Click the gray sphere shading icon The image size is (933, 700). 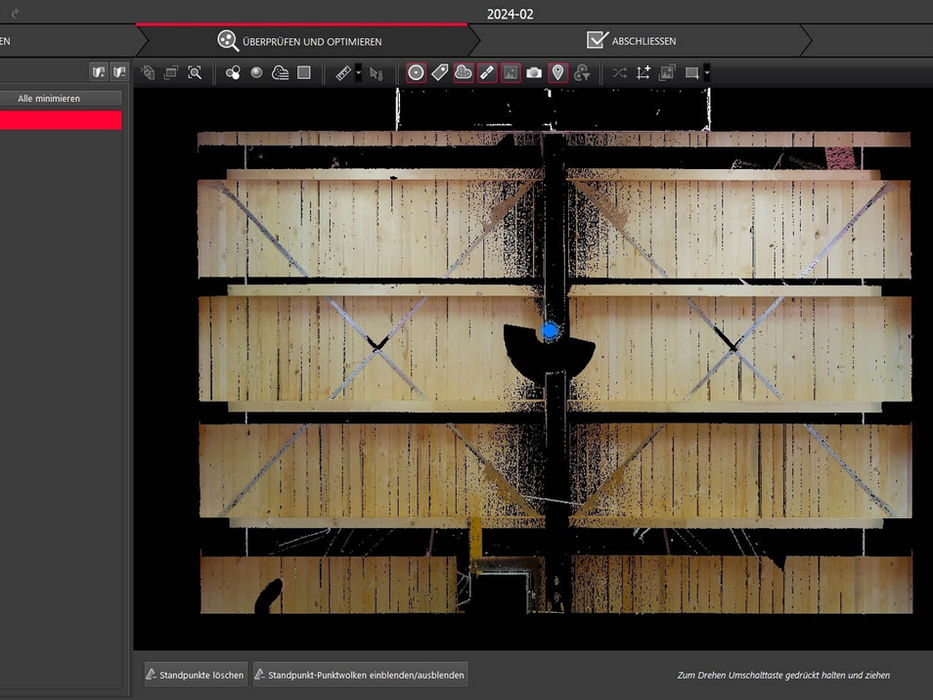click(256, 73)
